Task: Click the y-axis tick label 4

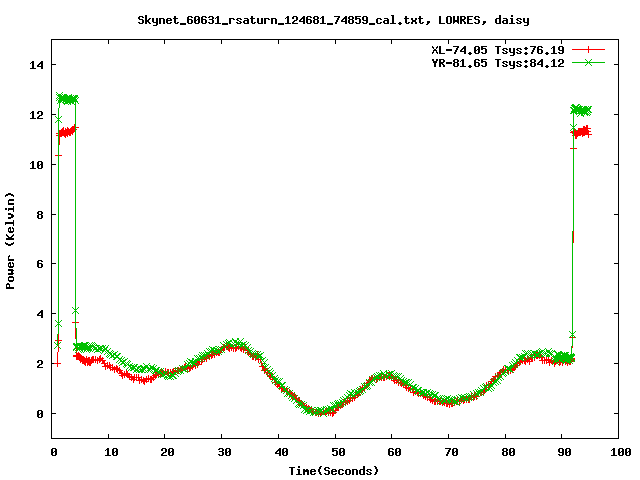Action: click(x=40, y=314)
